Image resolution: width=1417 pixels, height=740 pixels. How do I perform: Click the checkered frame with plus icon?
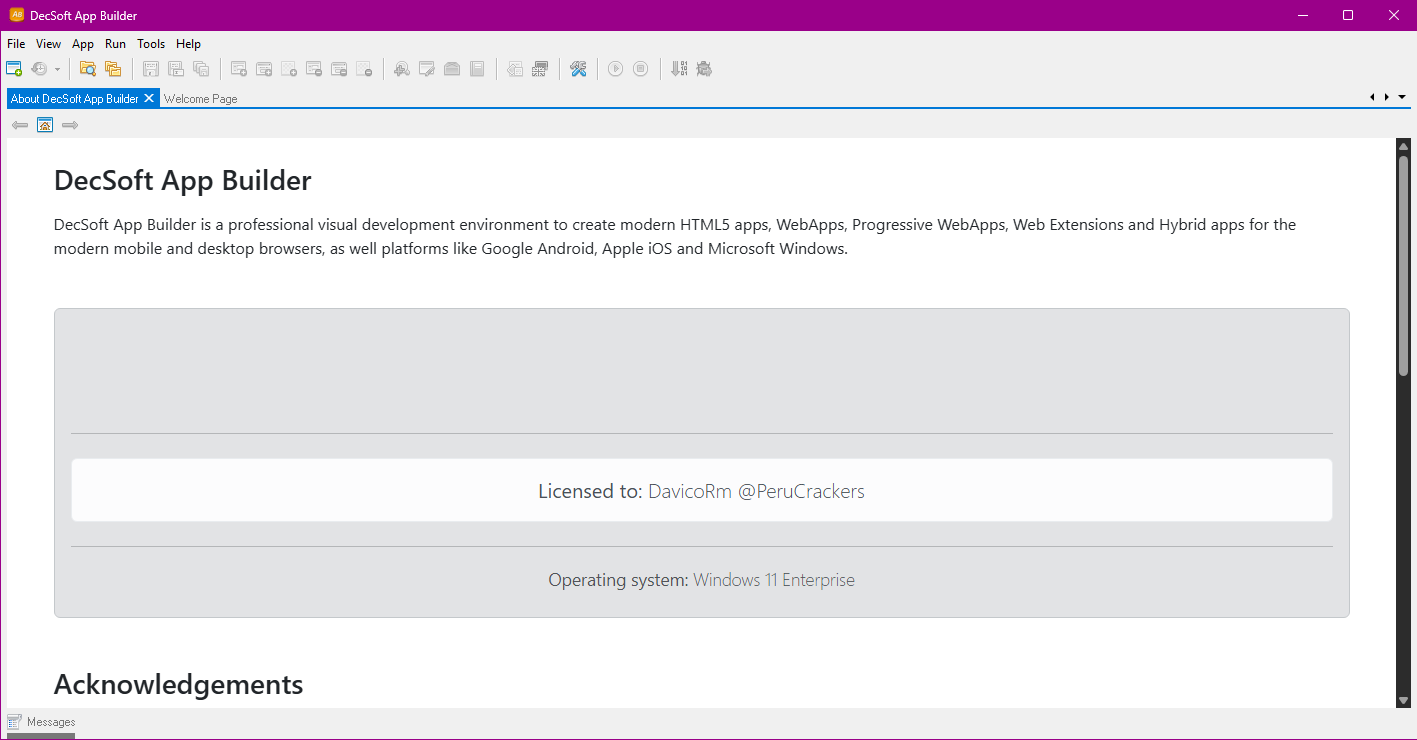point(289,69)
